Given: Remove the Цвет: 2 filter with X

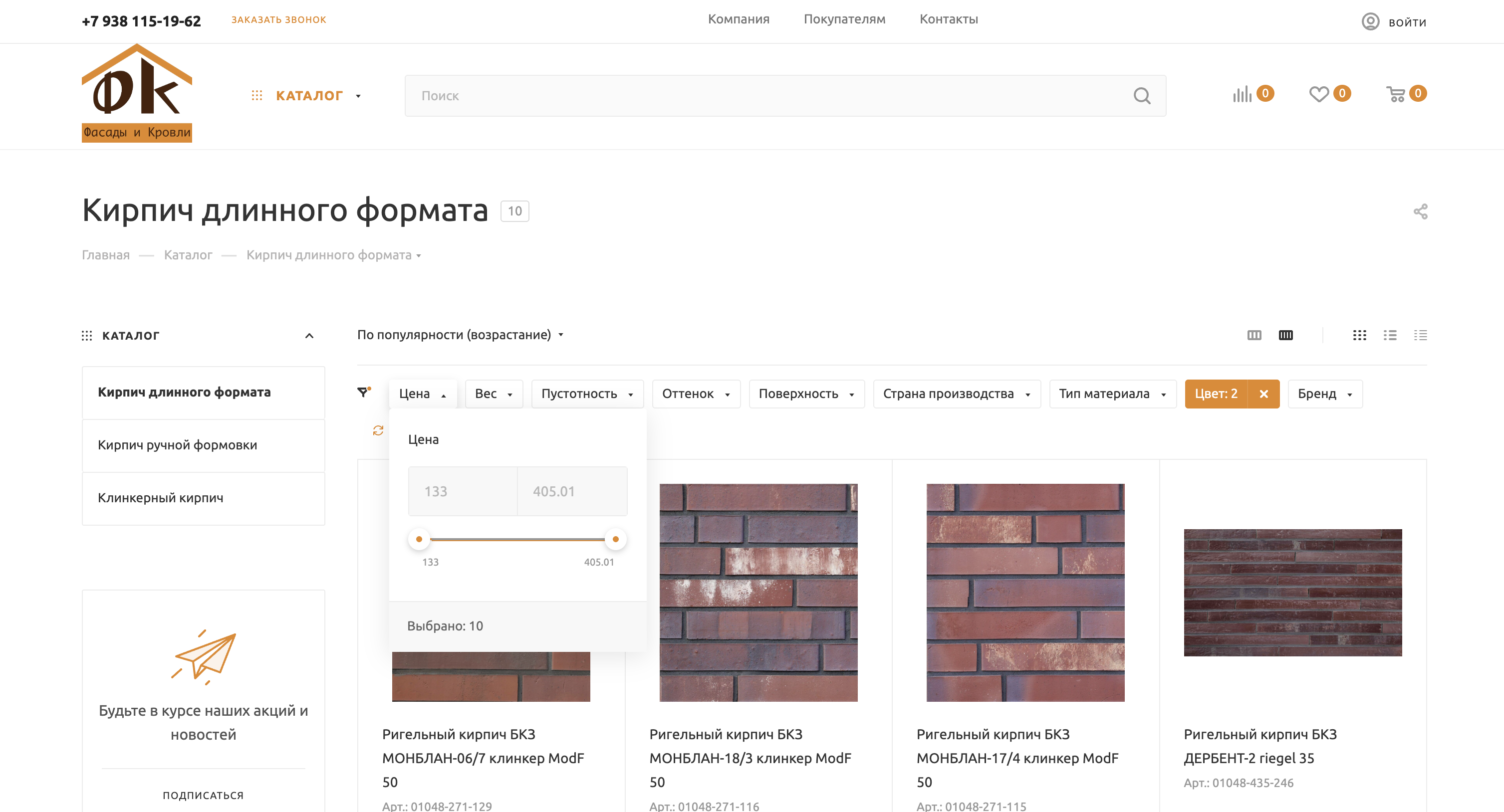Looking at the screenshot, I should coord(1263,394).
